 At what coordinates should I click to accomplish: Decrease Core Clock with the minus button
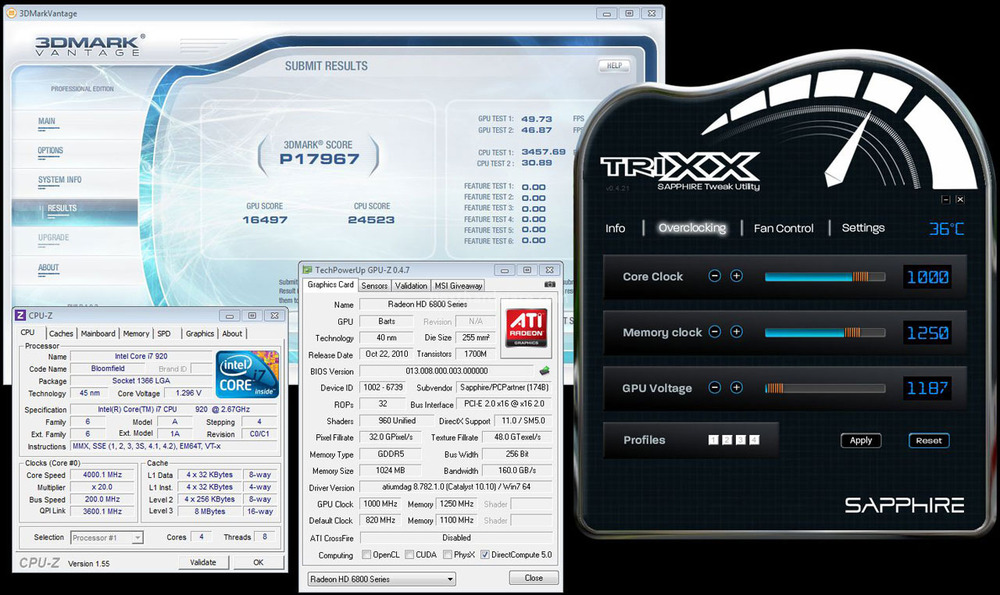[x=715, y=276]
